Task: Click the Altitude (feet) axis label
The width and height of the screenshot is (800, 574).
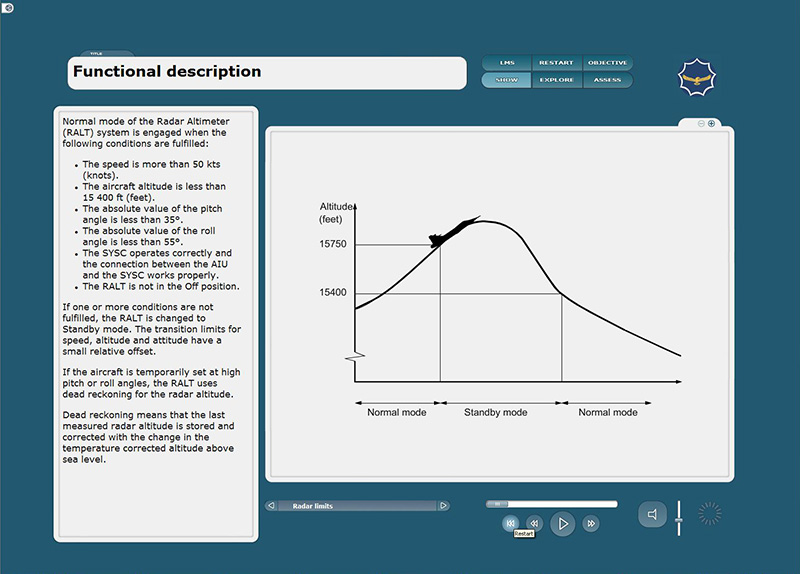Action: (x=336, y=213)
